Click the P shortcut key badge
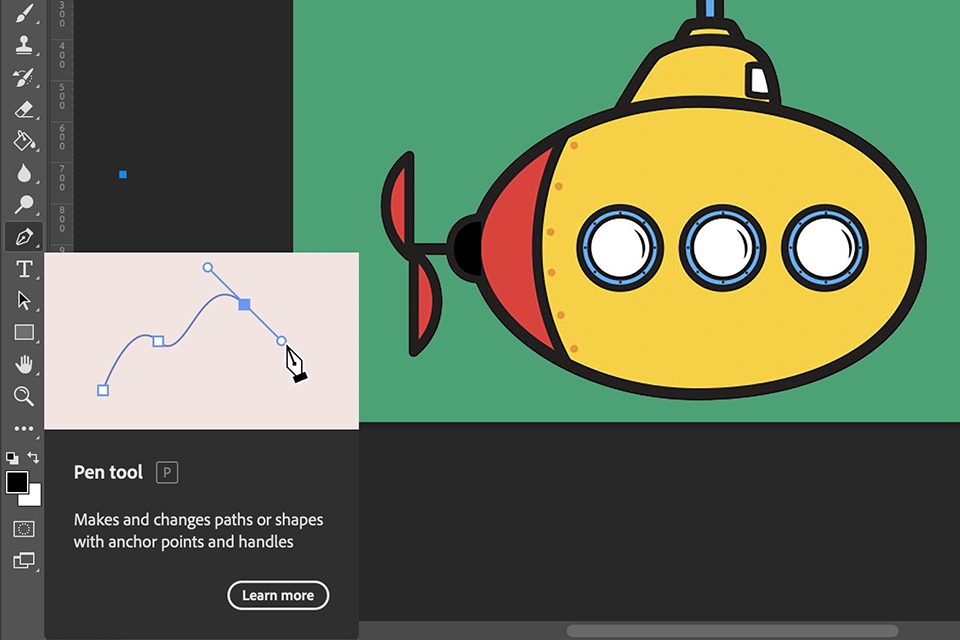The width and height of the screenshot is (960, 640). 167,473
